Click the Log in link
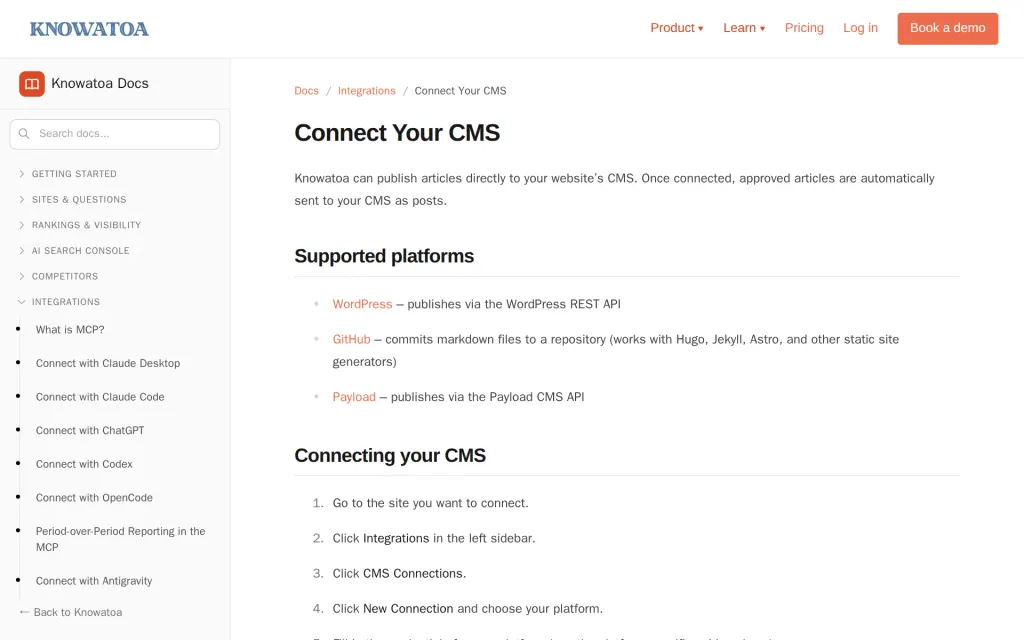The width and height of the screenshot is (1024, 640). [x=860, y=28]
